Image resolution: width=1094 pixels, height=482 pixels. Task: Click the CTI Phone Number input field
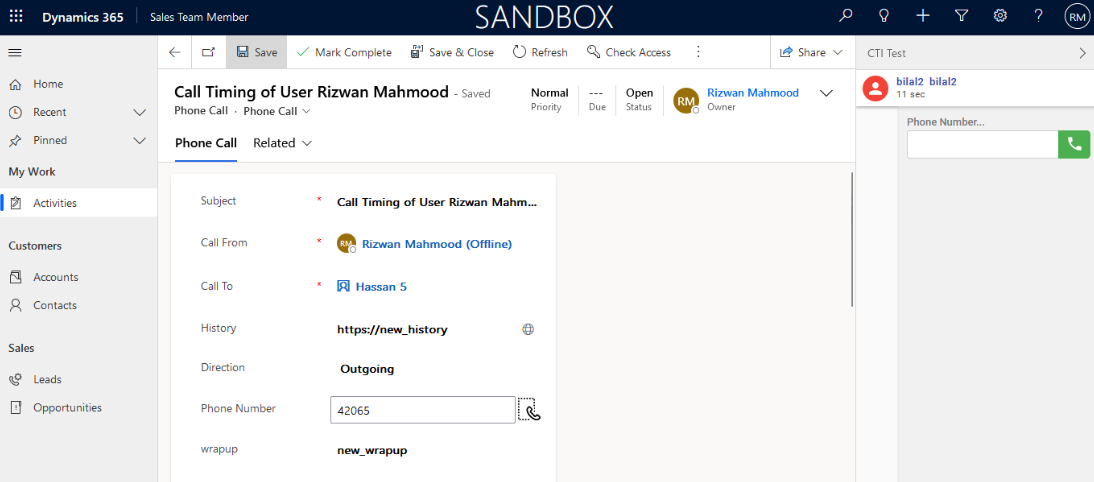[981, 144]
